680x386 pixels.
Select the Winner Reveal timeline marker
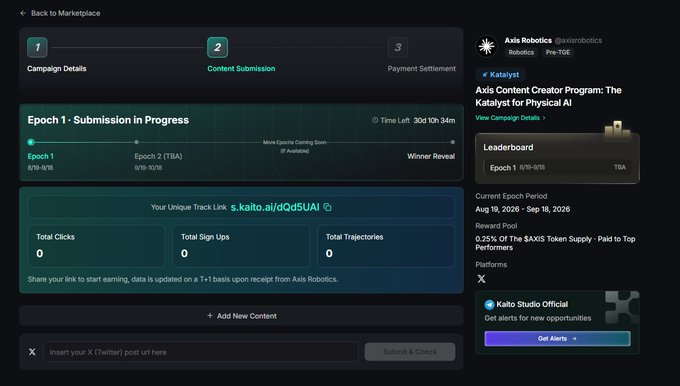pos(453,142)
